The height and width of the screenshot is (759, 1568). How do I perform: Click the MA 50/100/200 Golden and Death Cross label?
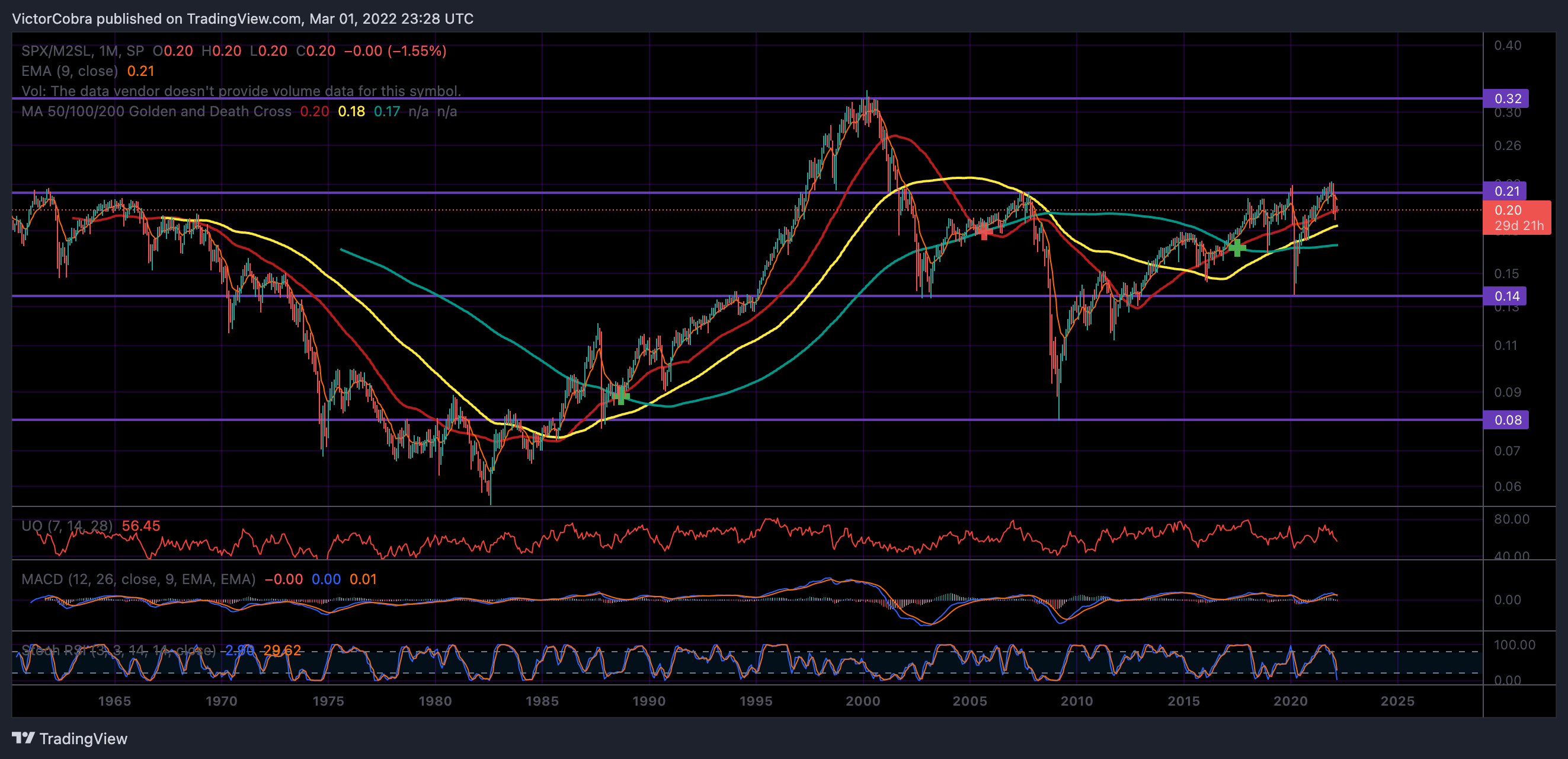point(156,111)
